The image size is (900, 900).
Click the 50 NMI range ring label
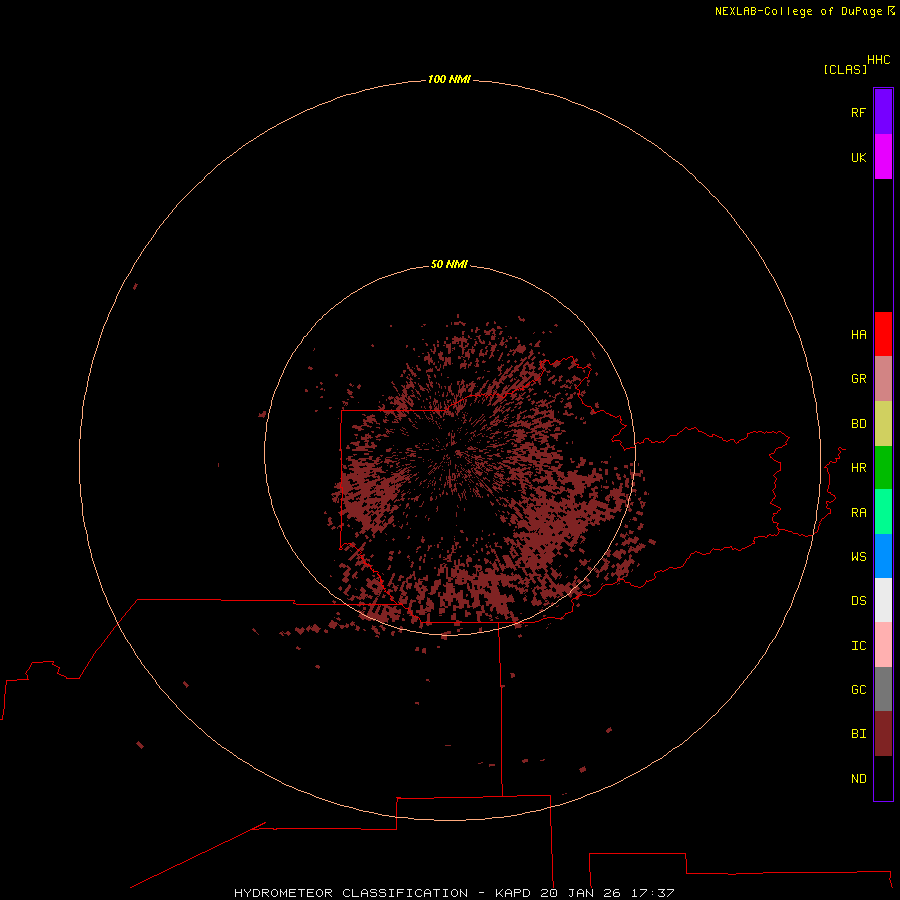pos(449,264)
